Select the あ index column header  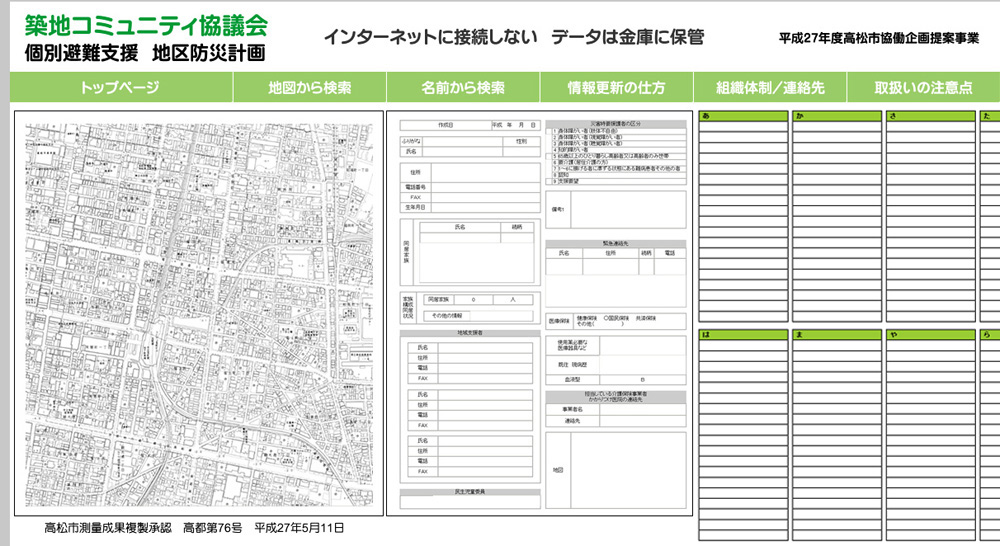point(742,116)
